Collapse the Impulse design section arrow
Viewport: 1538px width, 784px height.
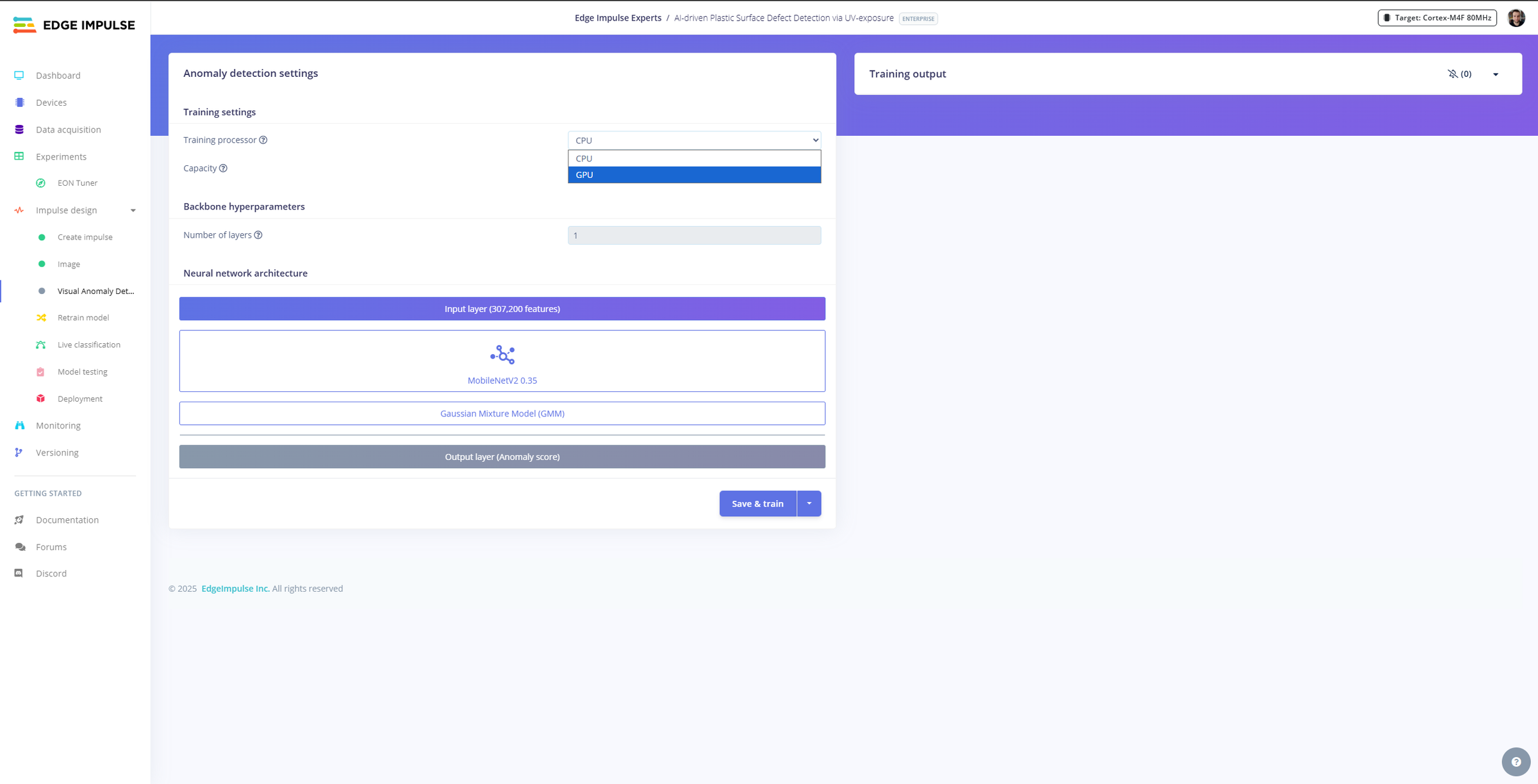coord(133,210)
